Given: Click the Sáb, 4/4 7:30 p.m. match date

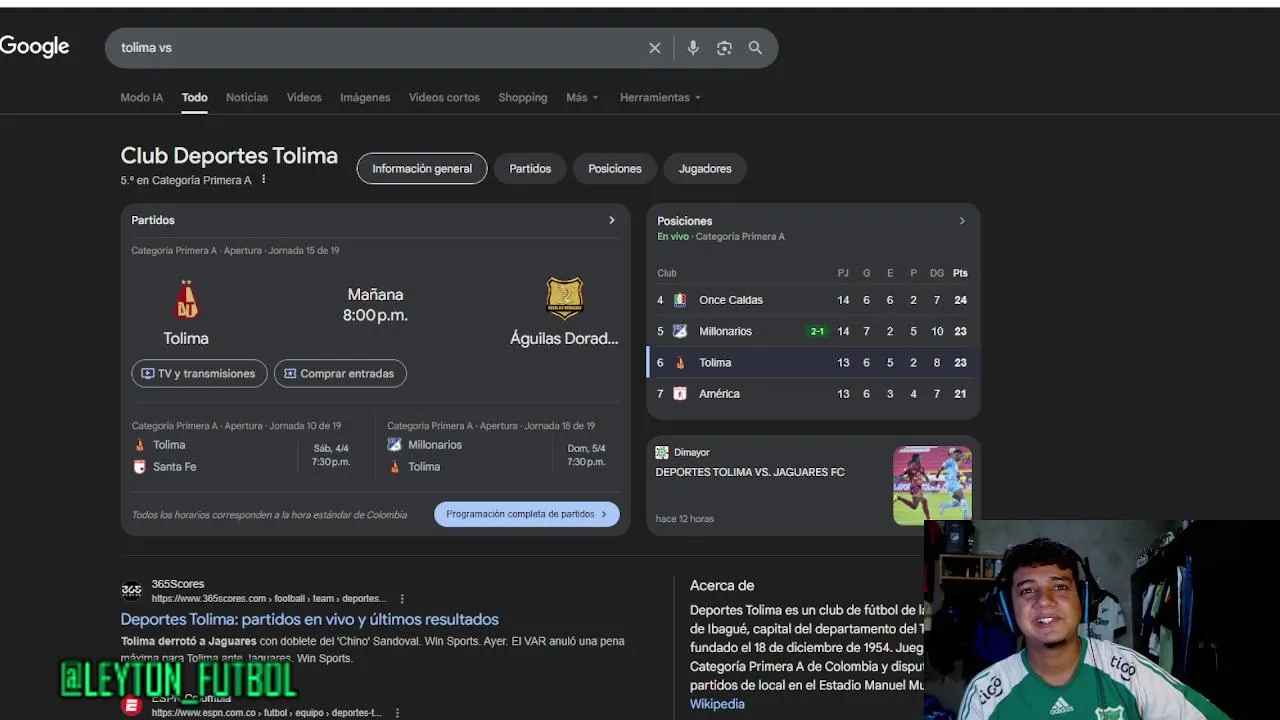Looking at the screenshot, I should point(331,455).
